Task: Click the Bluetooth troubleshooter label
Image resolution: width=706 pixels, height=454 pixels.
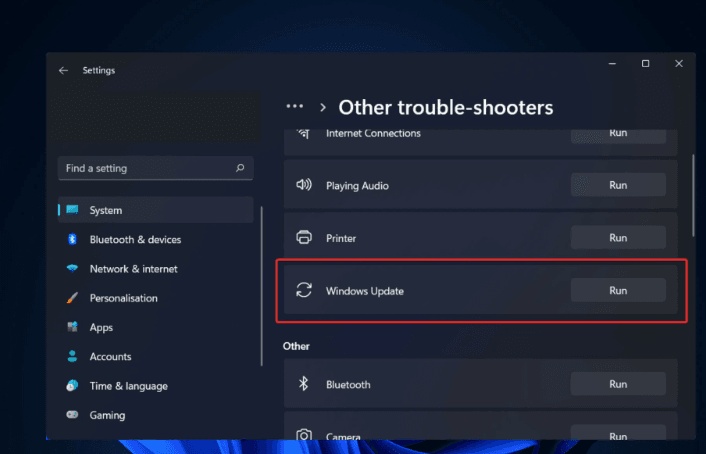Action: coord(348,385)
